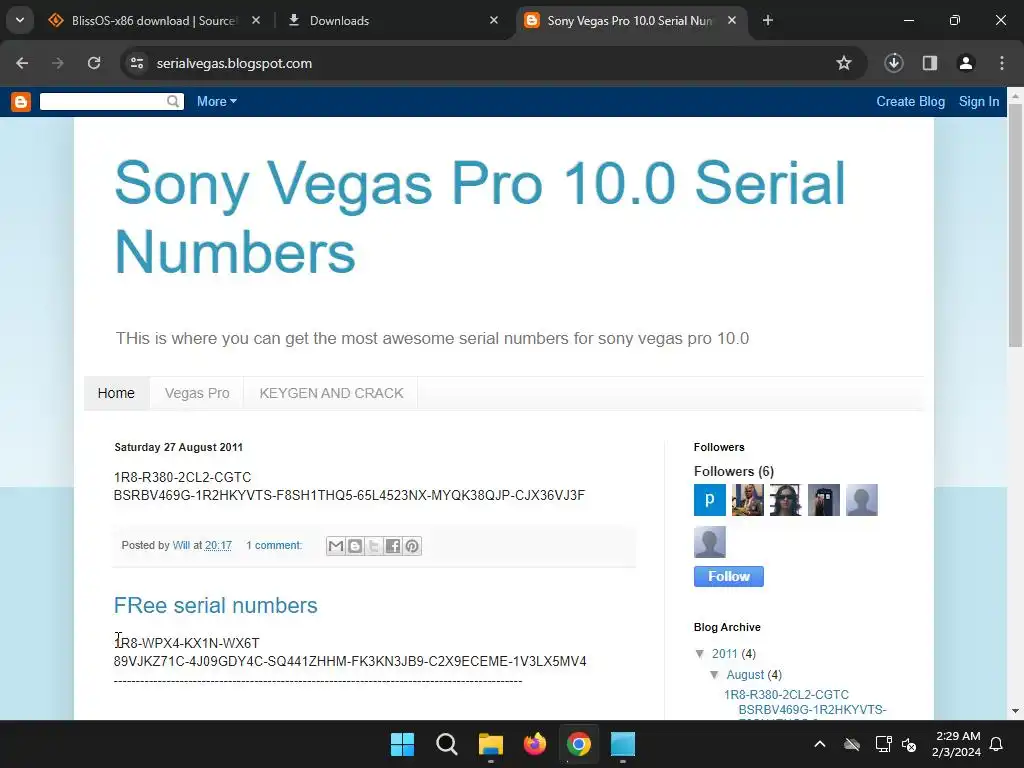Click the follower avatar with letter p
Image resolution: width=1024 pixels, height=768 pixels.
710,500
